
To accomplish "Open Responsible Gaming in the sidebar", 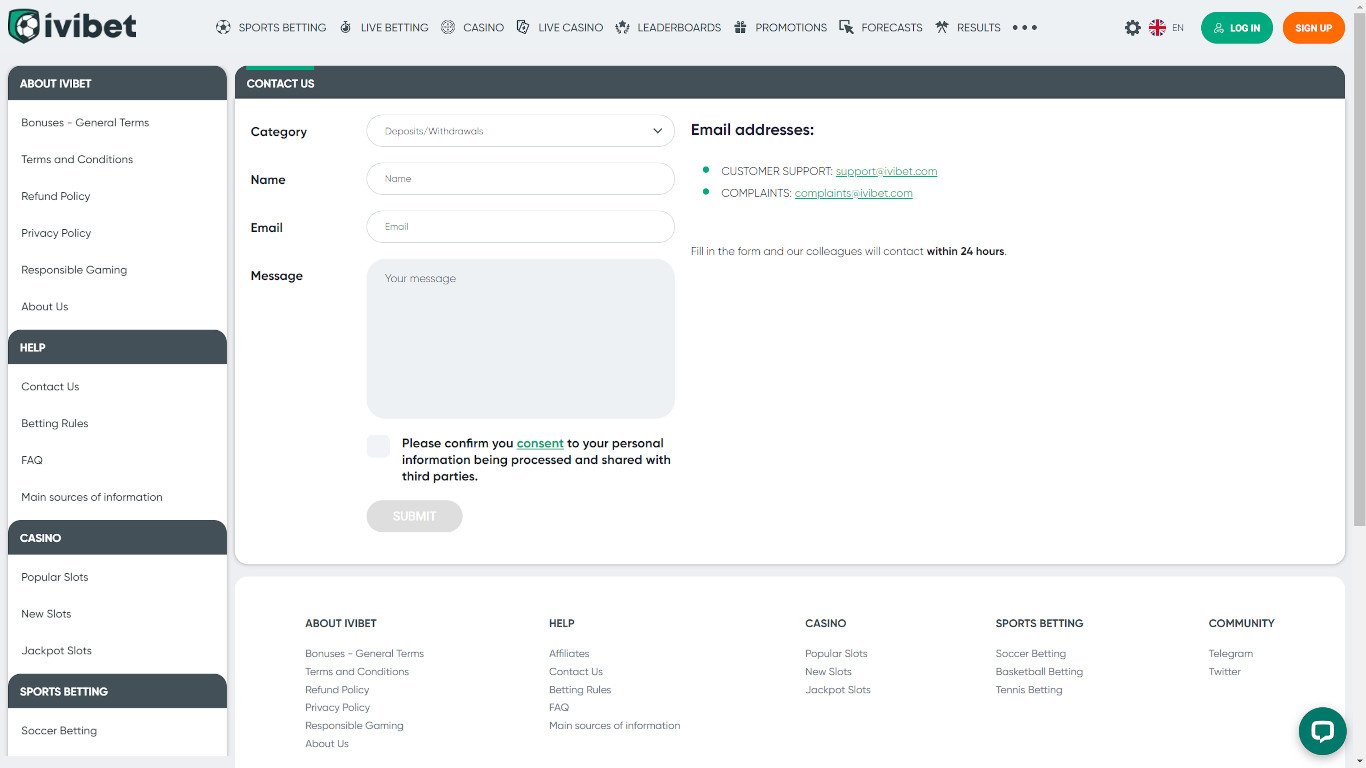I will tap(74, 270).
